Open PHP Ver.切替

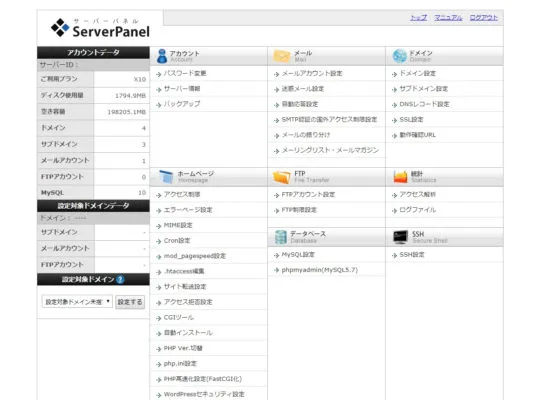[183, 348]
